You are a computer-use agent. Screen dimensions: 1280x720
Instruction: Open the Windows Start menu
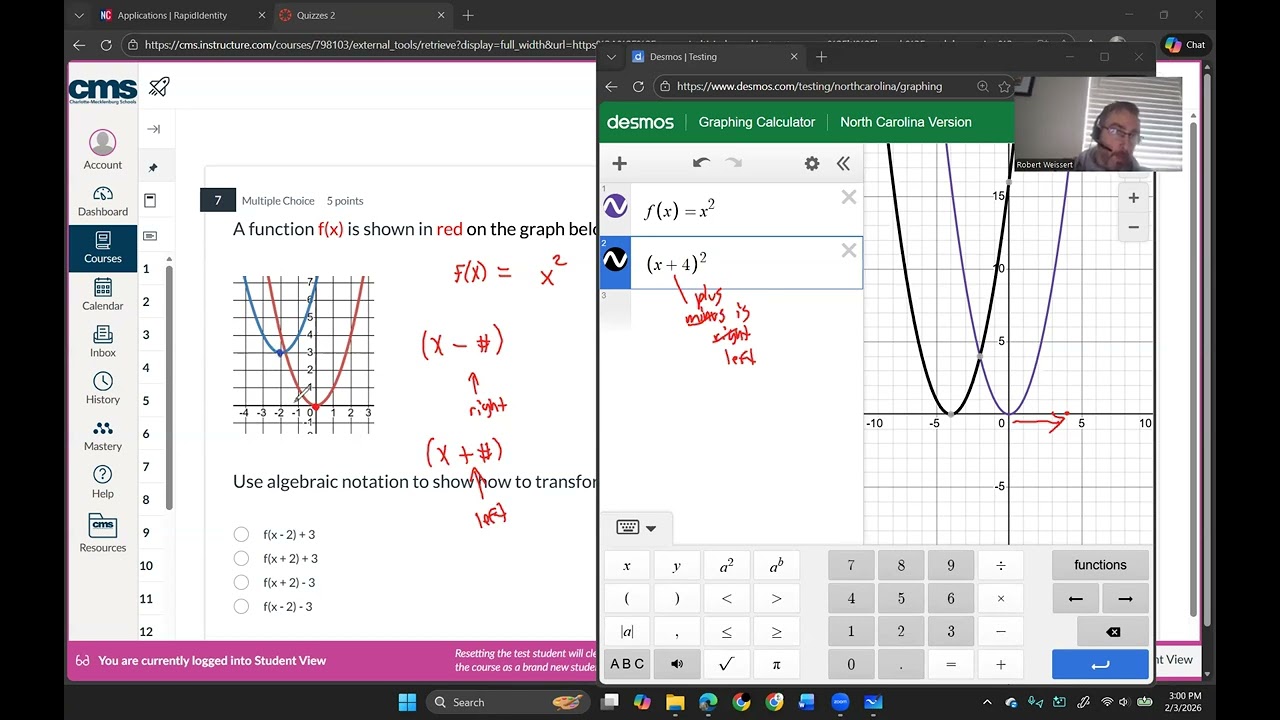tap(407, 702)
